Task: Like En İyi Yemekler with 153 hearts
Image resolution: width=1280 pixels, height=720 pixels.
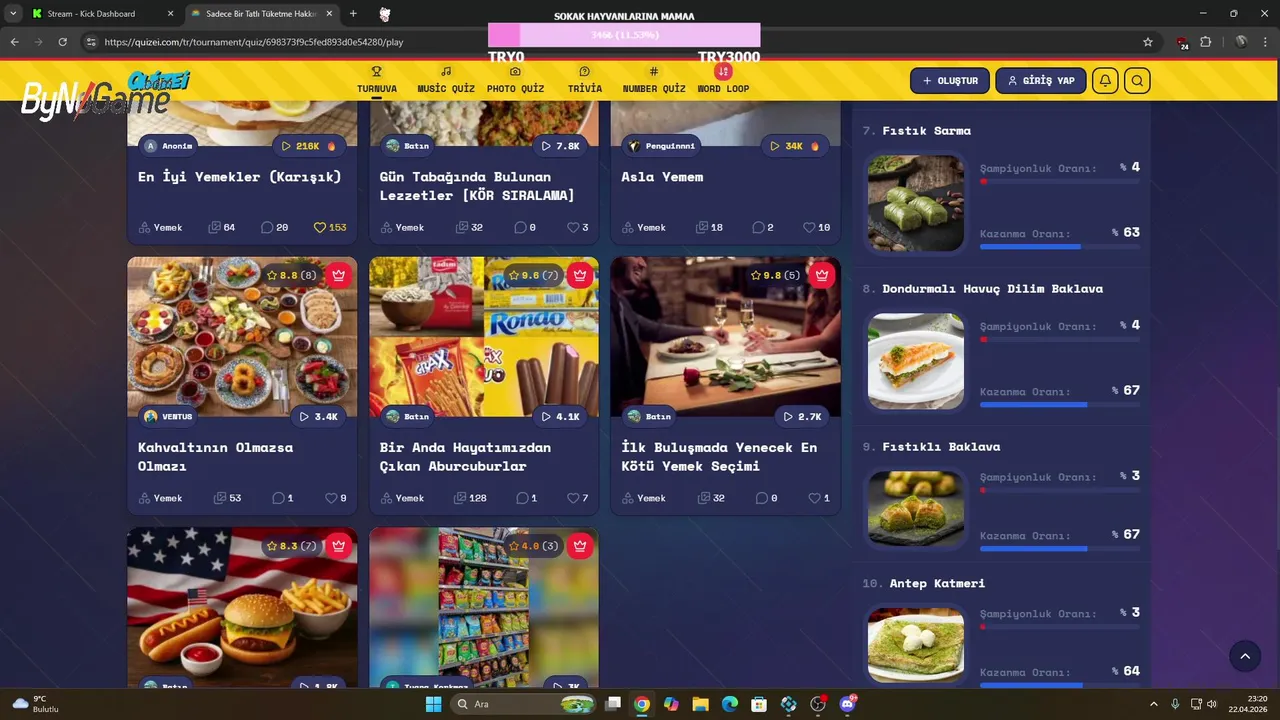Action: point(330,227)
